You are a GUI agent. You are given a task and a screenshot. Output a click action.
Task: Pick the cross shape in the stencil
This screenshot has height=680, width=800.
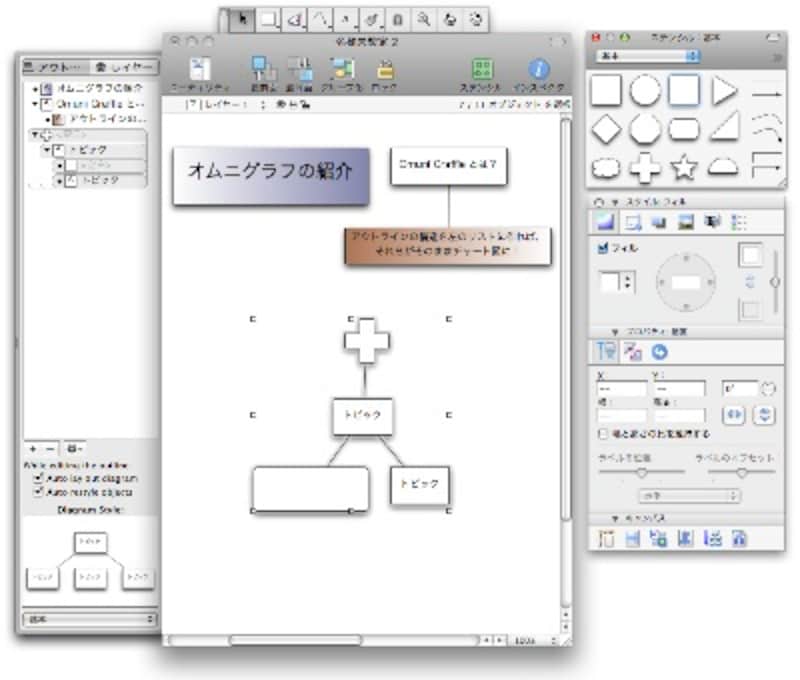(645, 167)
